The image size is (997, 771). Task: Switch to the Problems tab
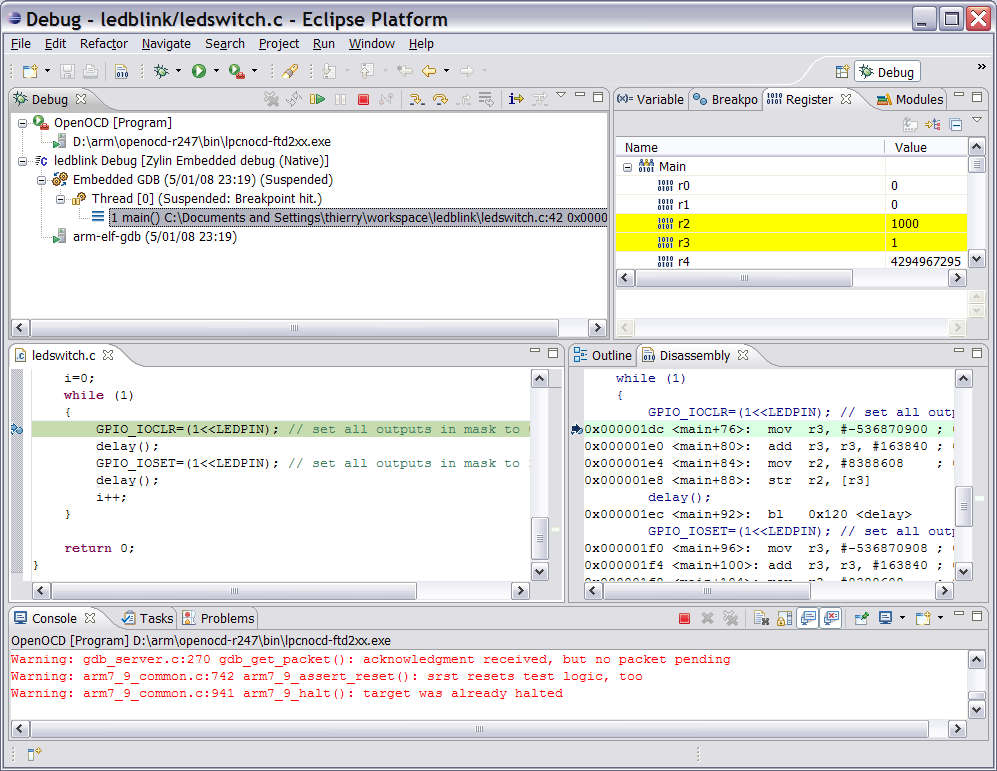[x=218, y=618]
